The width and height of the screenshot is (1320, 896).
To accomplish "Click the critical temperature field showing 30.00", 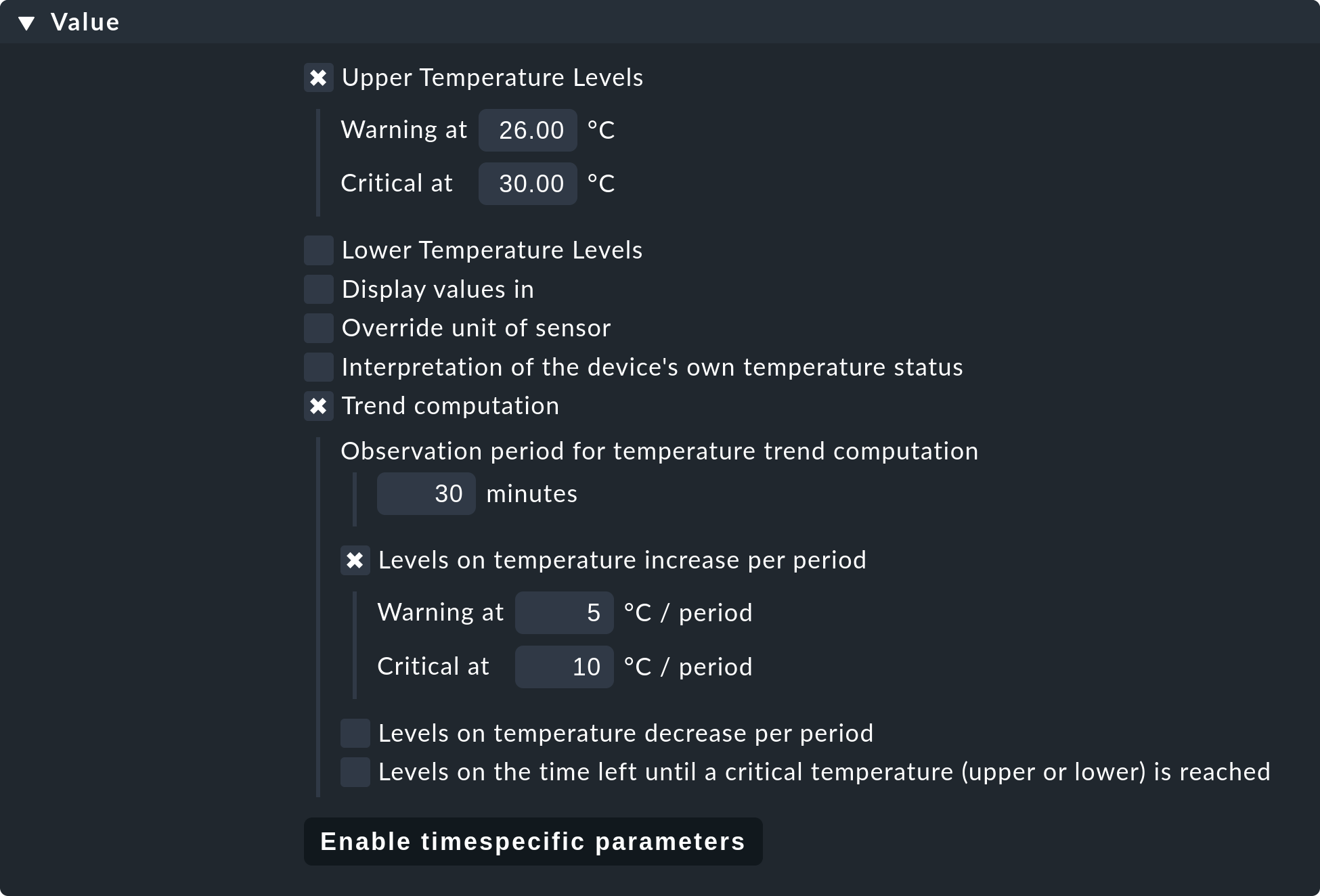I will click(527, 183).
